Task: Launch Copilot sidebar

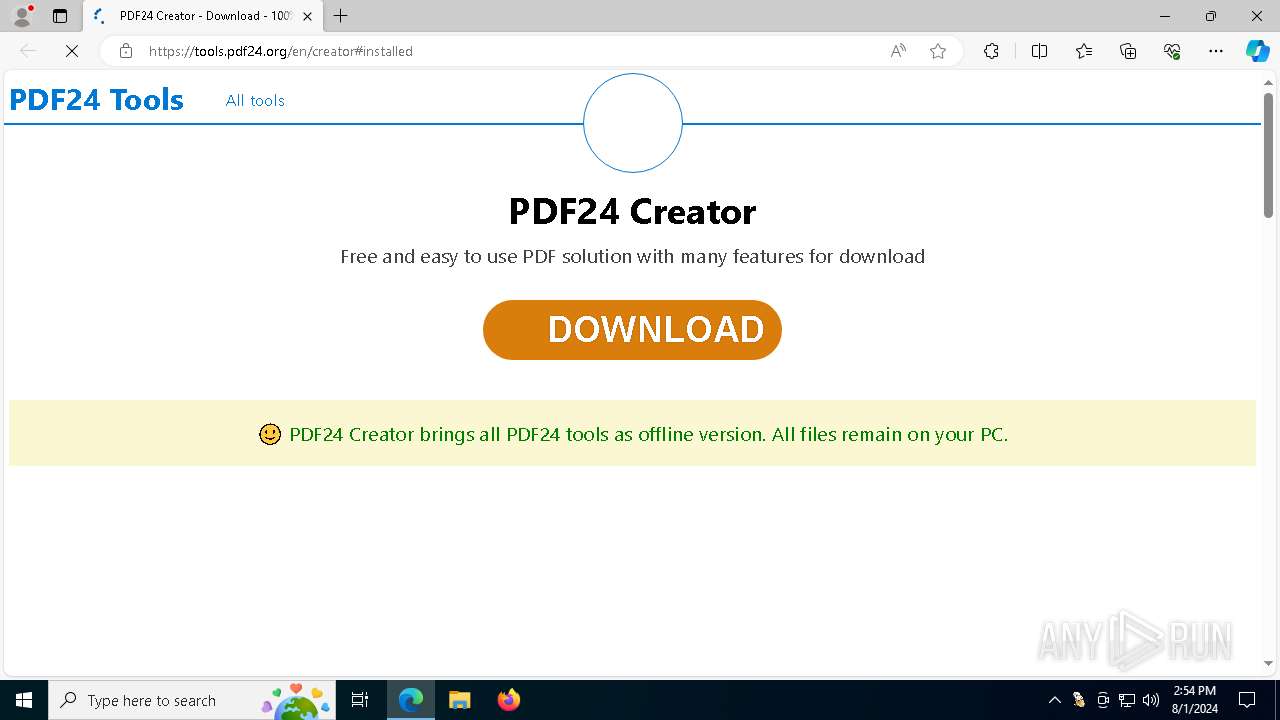Action: coord(1257,51)
